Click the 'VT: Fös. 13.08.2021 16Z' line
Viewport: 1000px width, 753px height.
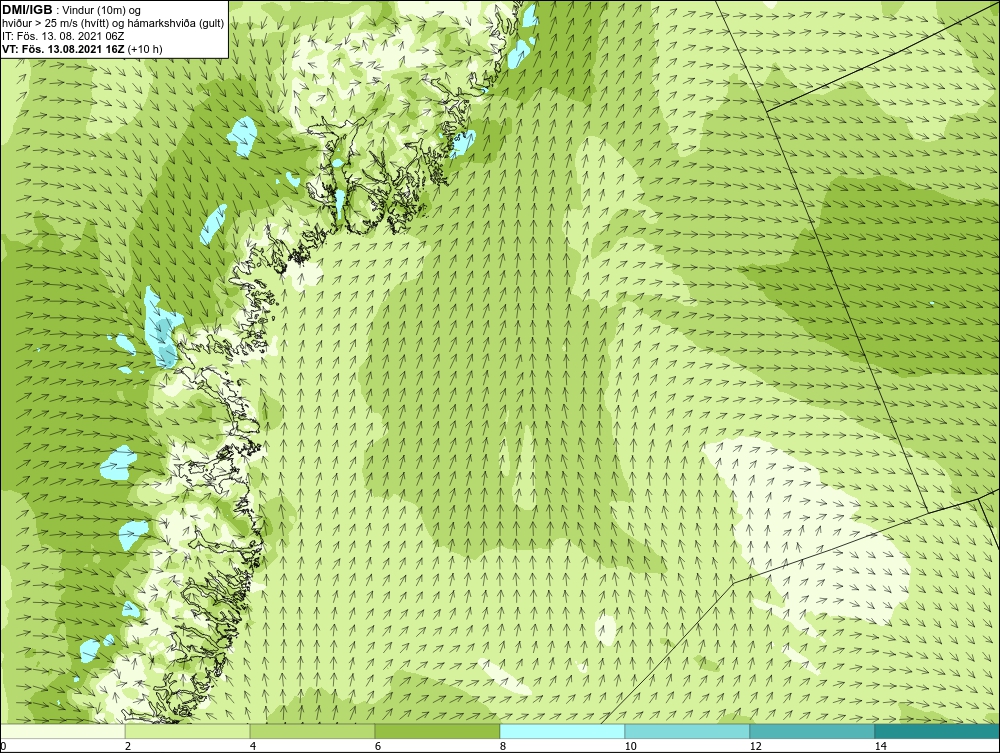pos(64,49)
